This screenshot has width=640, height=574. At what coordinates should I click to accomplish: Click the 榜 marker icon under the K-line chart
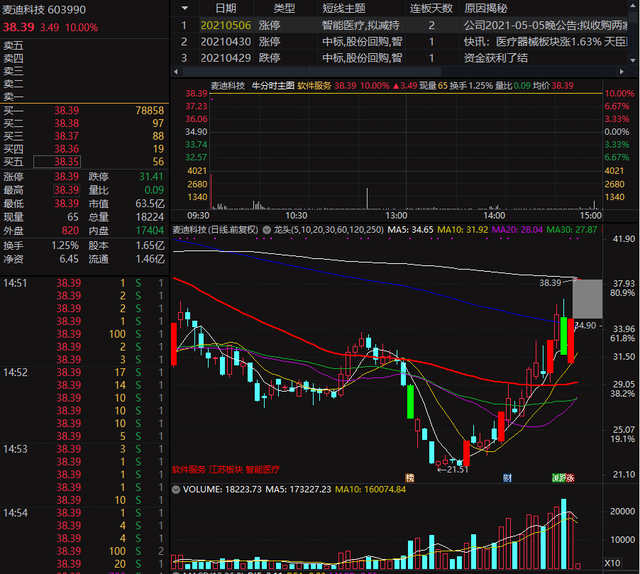click(x=409, y=478)
